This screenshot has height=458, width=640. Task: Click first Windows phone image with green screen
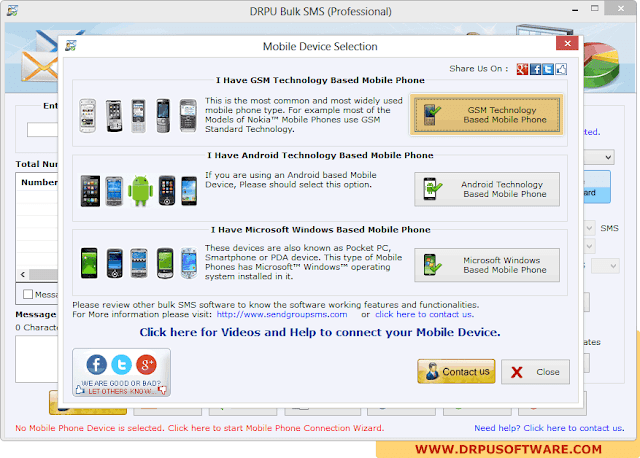click(89, 263)
